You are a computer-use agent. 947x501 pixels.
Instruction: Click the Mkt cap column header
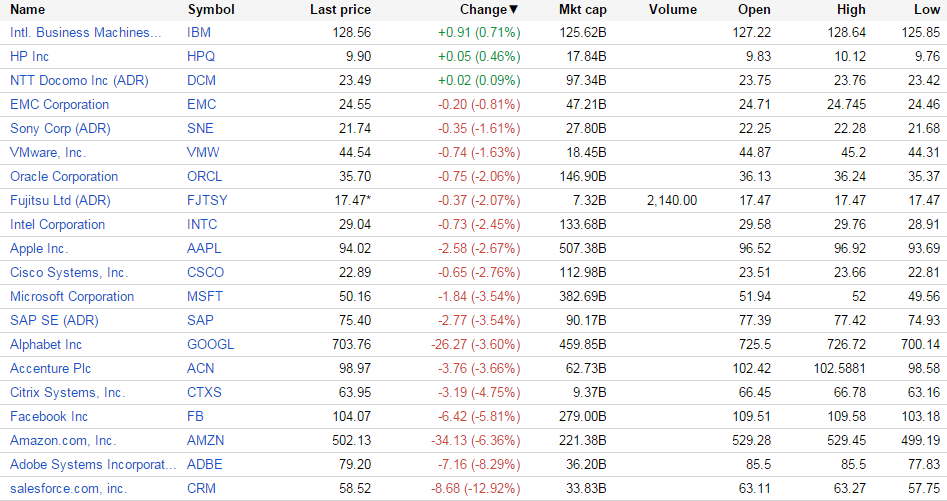[582, 10]
